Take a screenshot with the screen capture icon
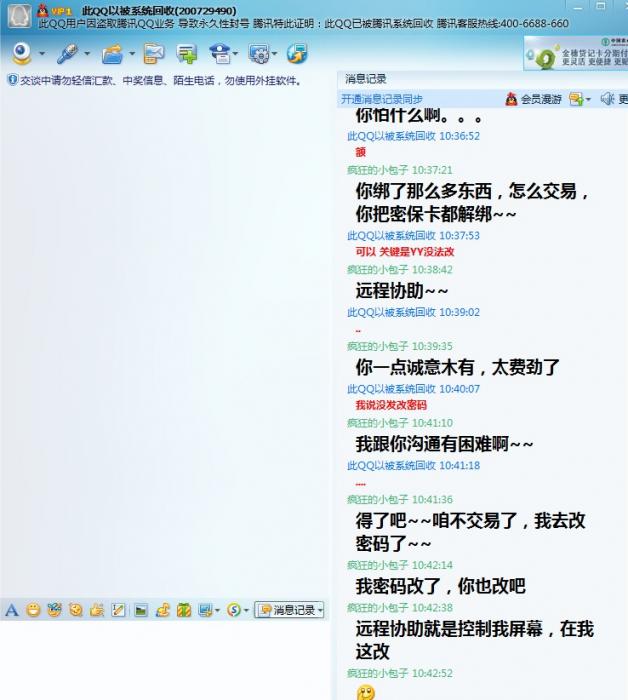Image resolution: width=628 pixels, height=700 pixels. click(205, 609)
